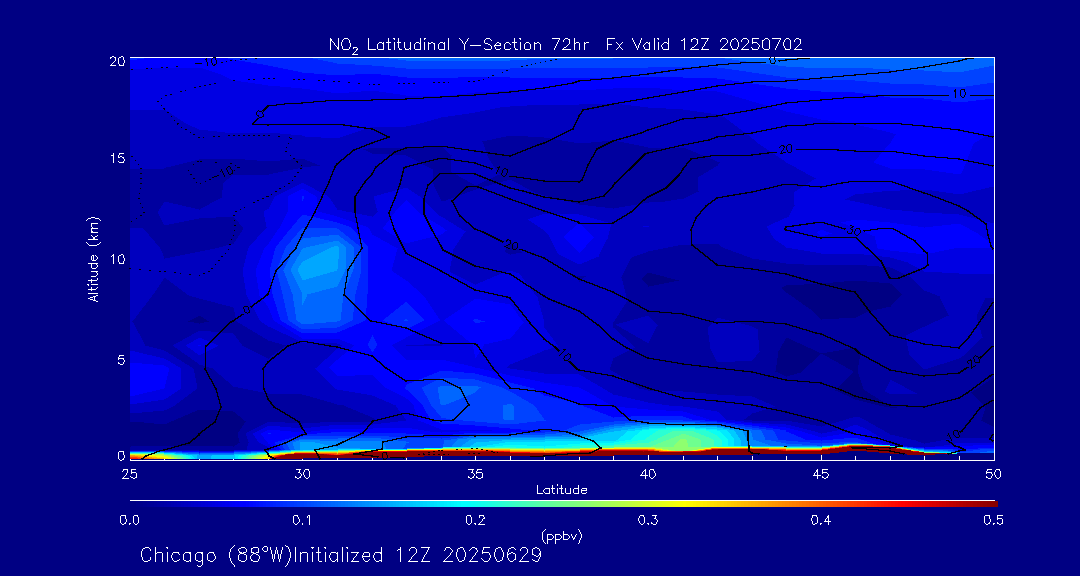Image resolution: width=1080 pixels, height=576 pixels.
Task: Click the color scale label "0.0"
Action: (x=129, y=521)
